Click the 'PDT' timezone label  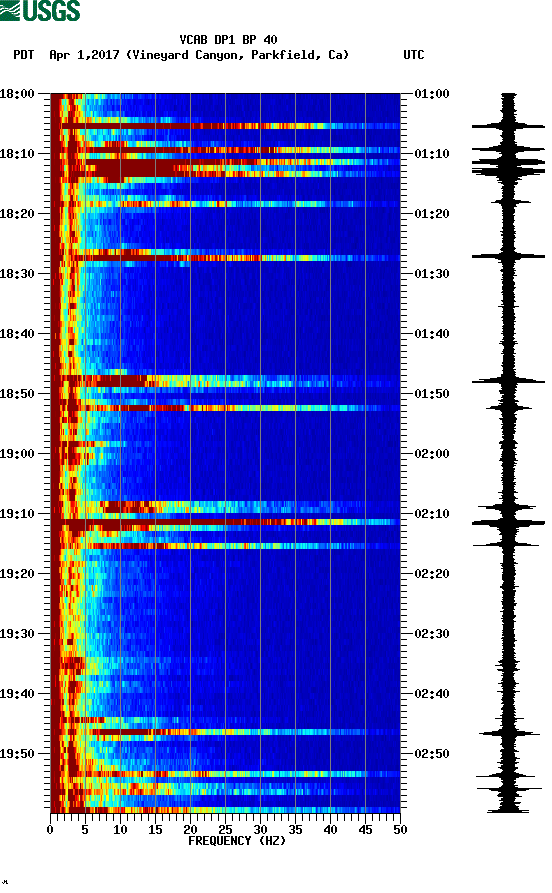pos(23,55)
